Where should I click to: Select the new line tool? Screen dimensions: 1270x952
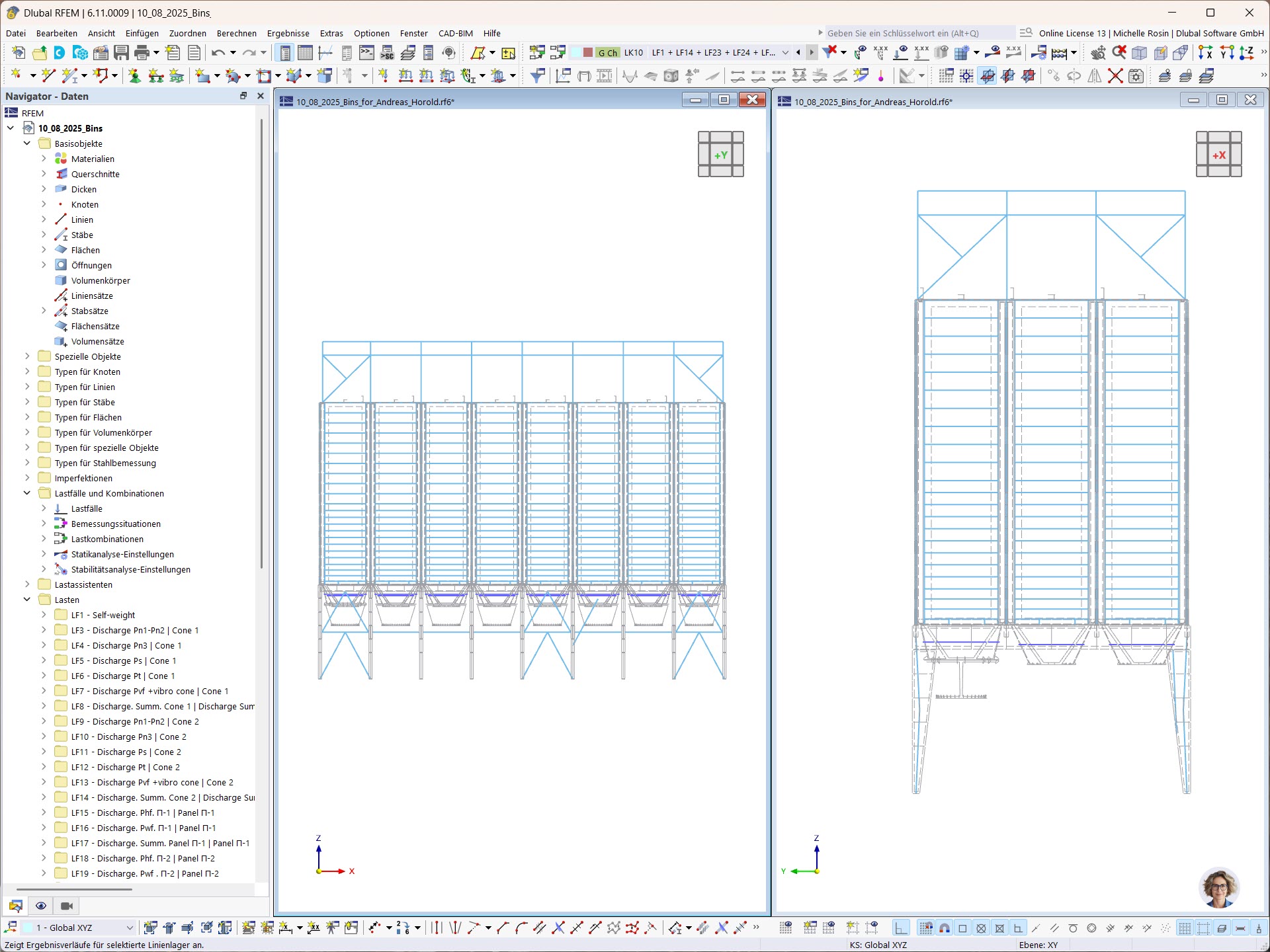coord(46,75)
